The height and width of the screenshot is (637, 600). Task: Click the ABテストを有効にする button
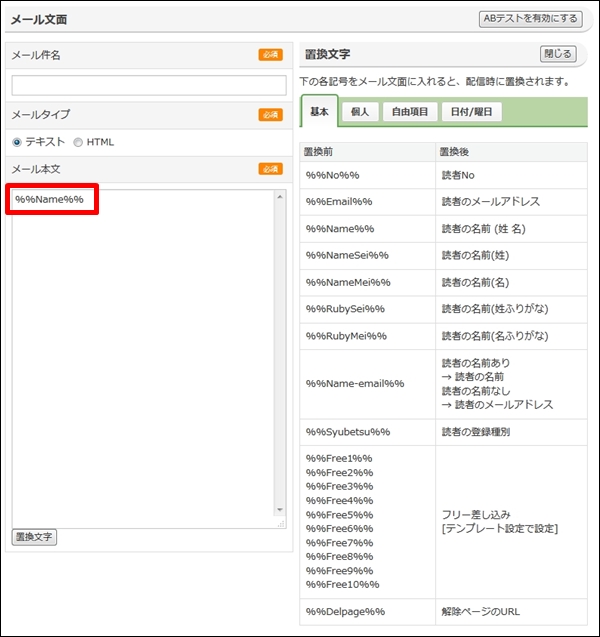coord(531,19)
